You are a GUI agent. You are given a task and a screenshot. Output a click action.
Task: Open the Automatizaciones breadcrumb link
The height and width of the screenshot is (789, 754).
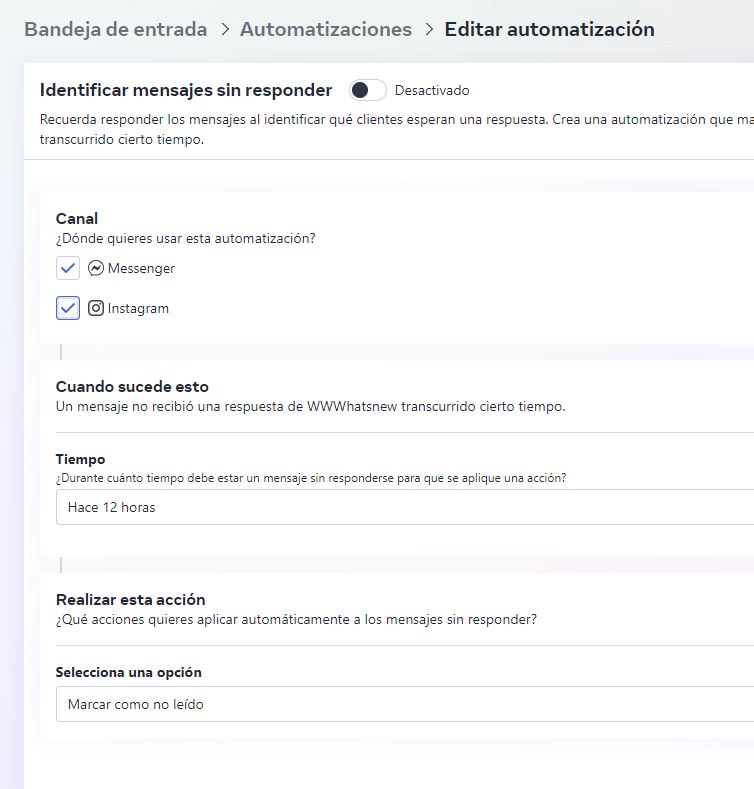(x=326, y=29)
